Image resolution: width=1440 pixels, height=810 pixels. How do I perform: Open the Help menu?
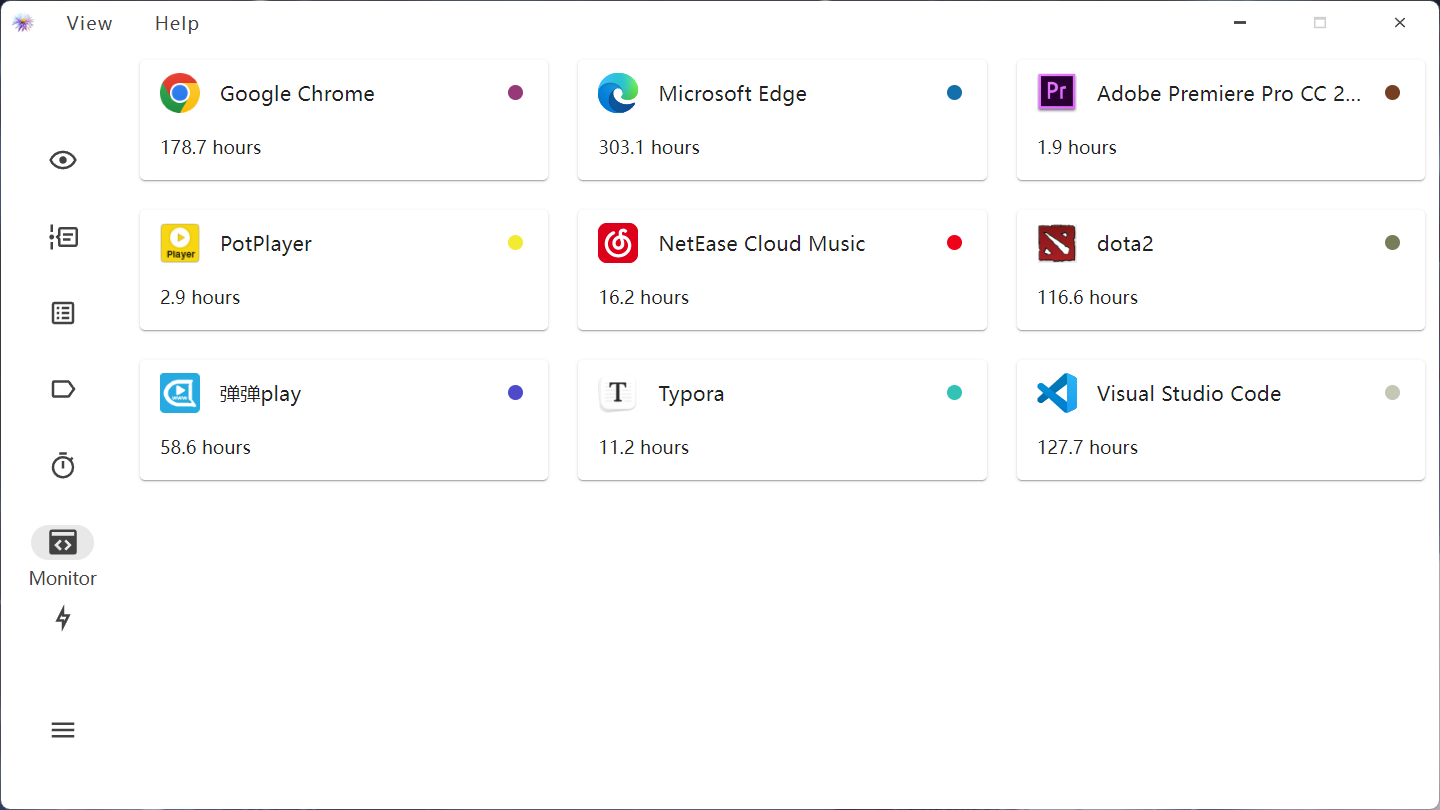(177, 23)
